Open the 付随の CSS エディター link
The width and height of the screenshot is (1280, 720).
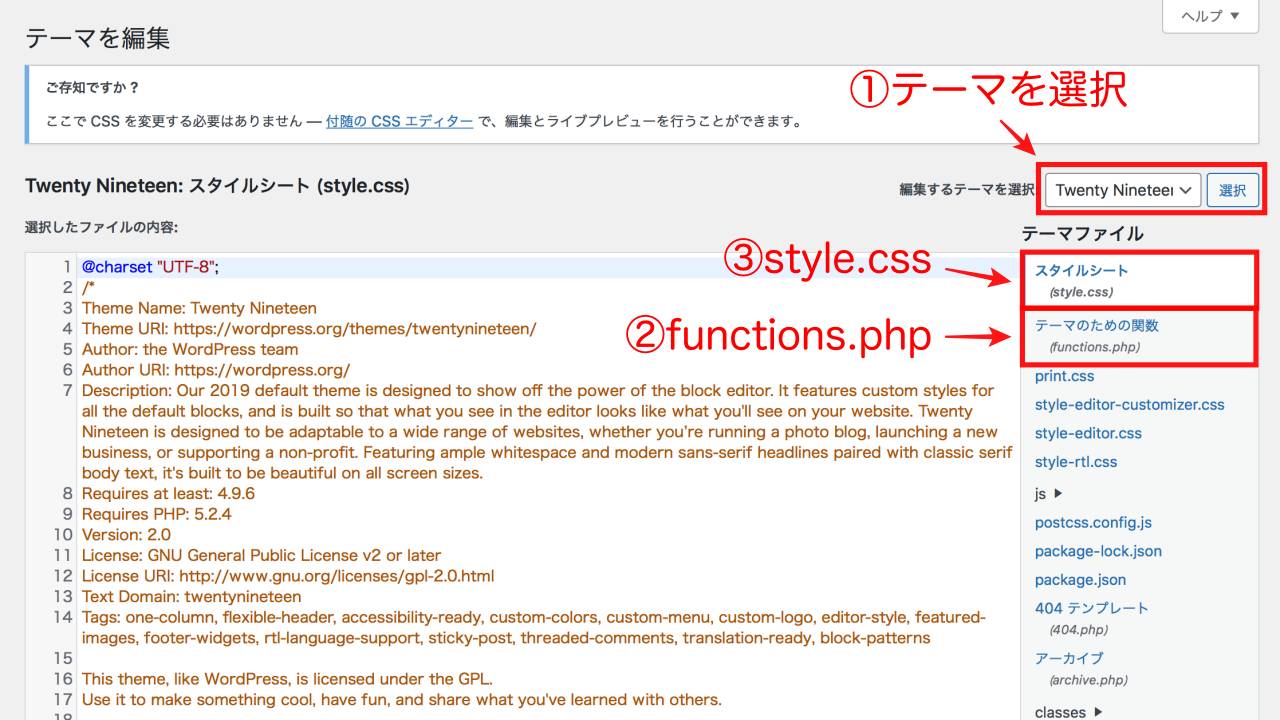(x=399, y=121)
